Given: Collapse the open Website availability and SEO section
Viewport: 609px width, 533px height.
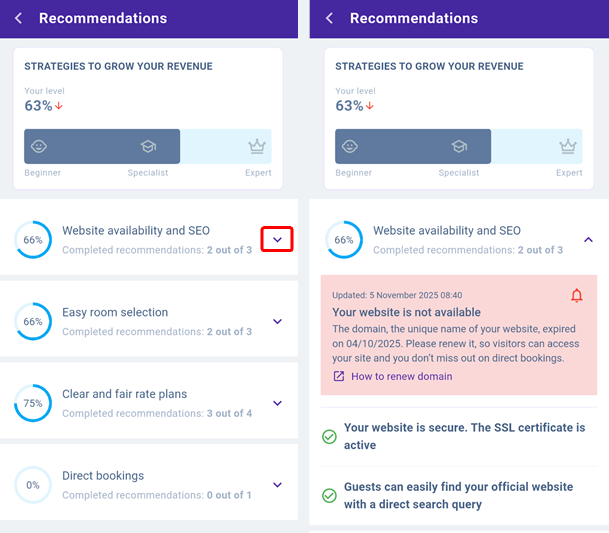Looking at the screenshot, I should (588, 239).
